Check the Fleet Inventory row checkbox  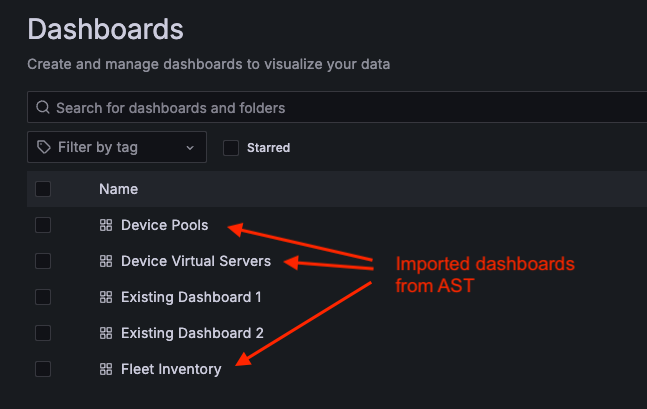(x=43, y=369)
